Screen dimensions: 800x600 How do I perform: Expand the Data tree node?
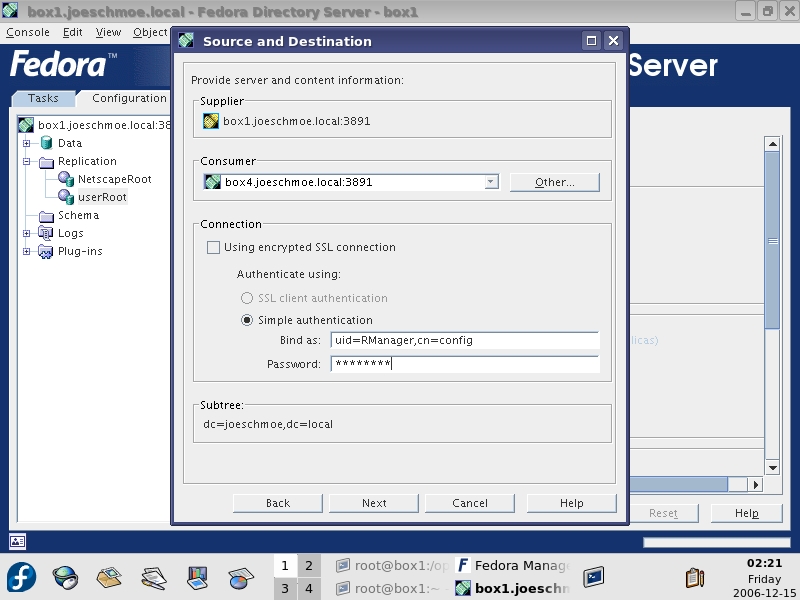[27, 143]
